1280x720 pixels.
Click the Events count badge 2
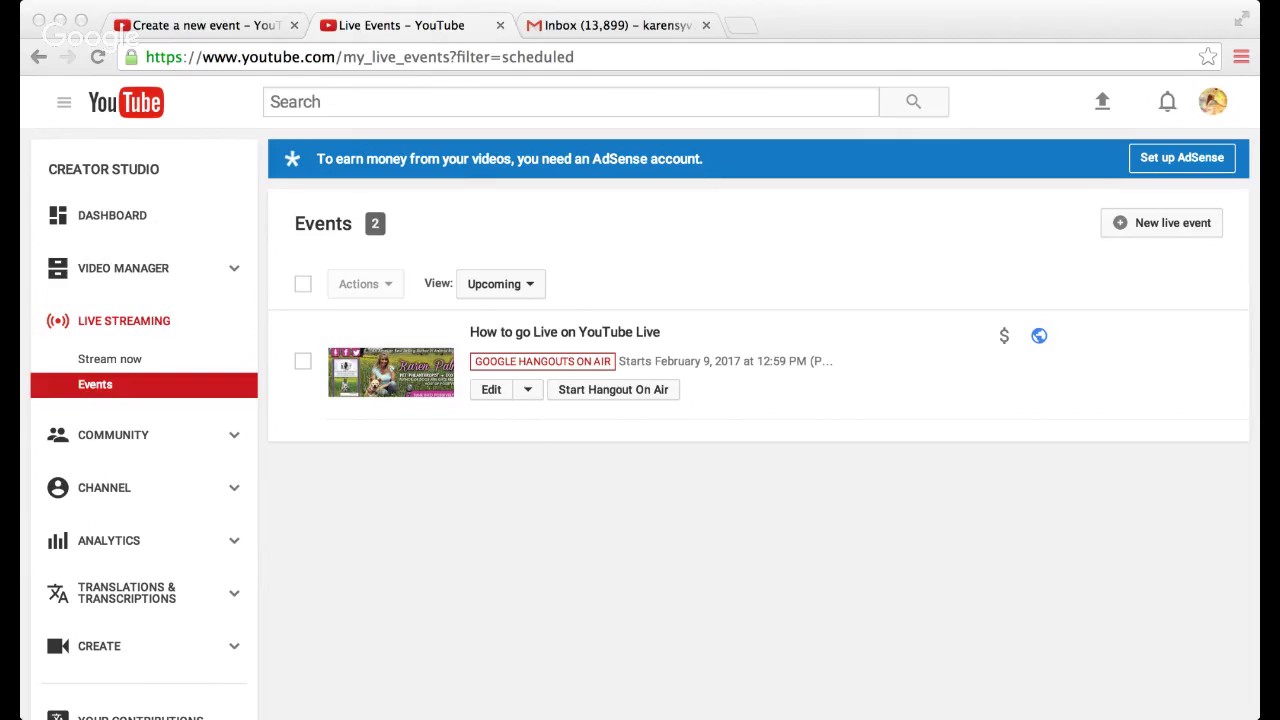coord(375,224)
